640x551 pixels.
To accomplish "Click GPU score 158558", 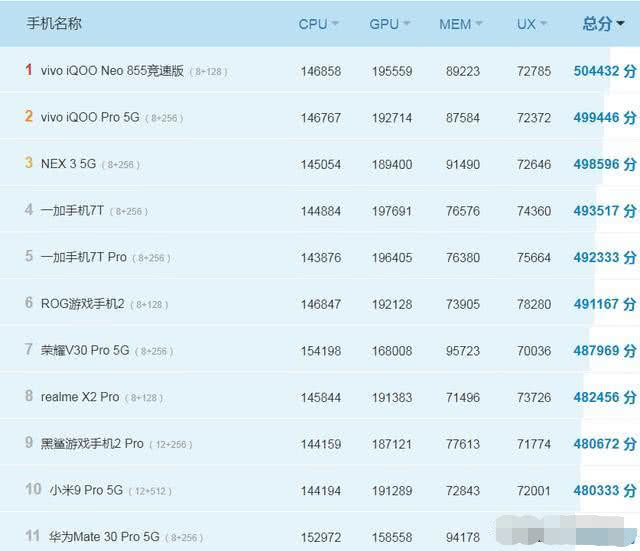I will click(392, 537).
